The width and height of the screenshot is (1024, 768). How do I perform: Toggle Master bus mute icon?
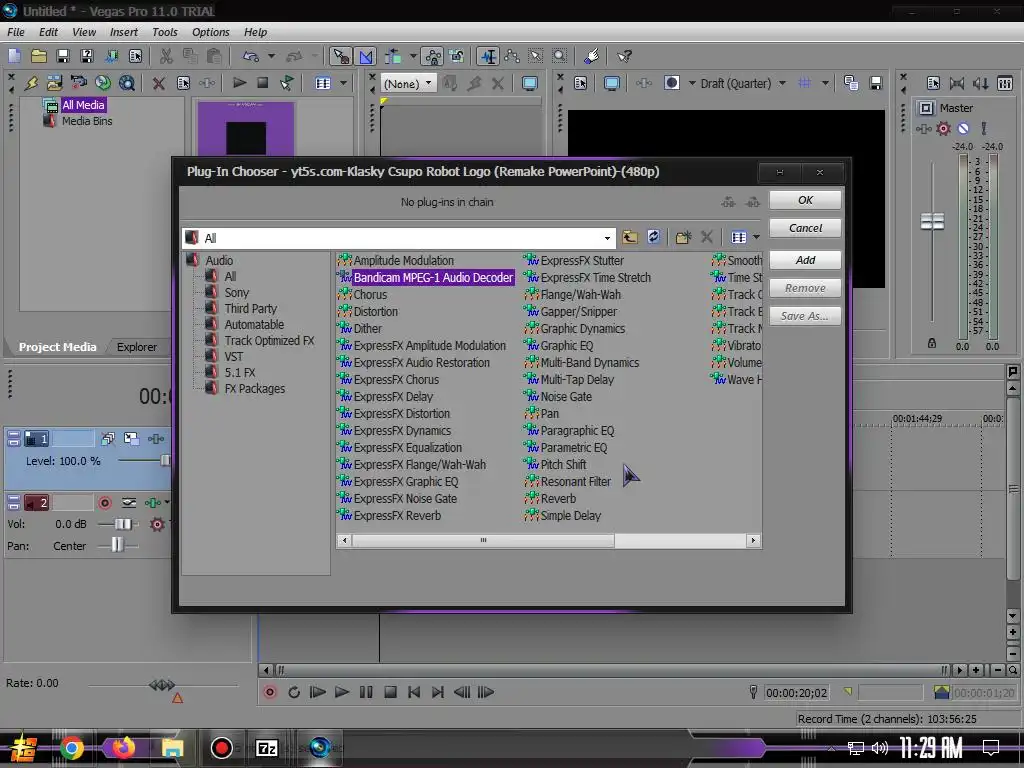pos(963,129)
